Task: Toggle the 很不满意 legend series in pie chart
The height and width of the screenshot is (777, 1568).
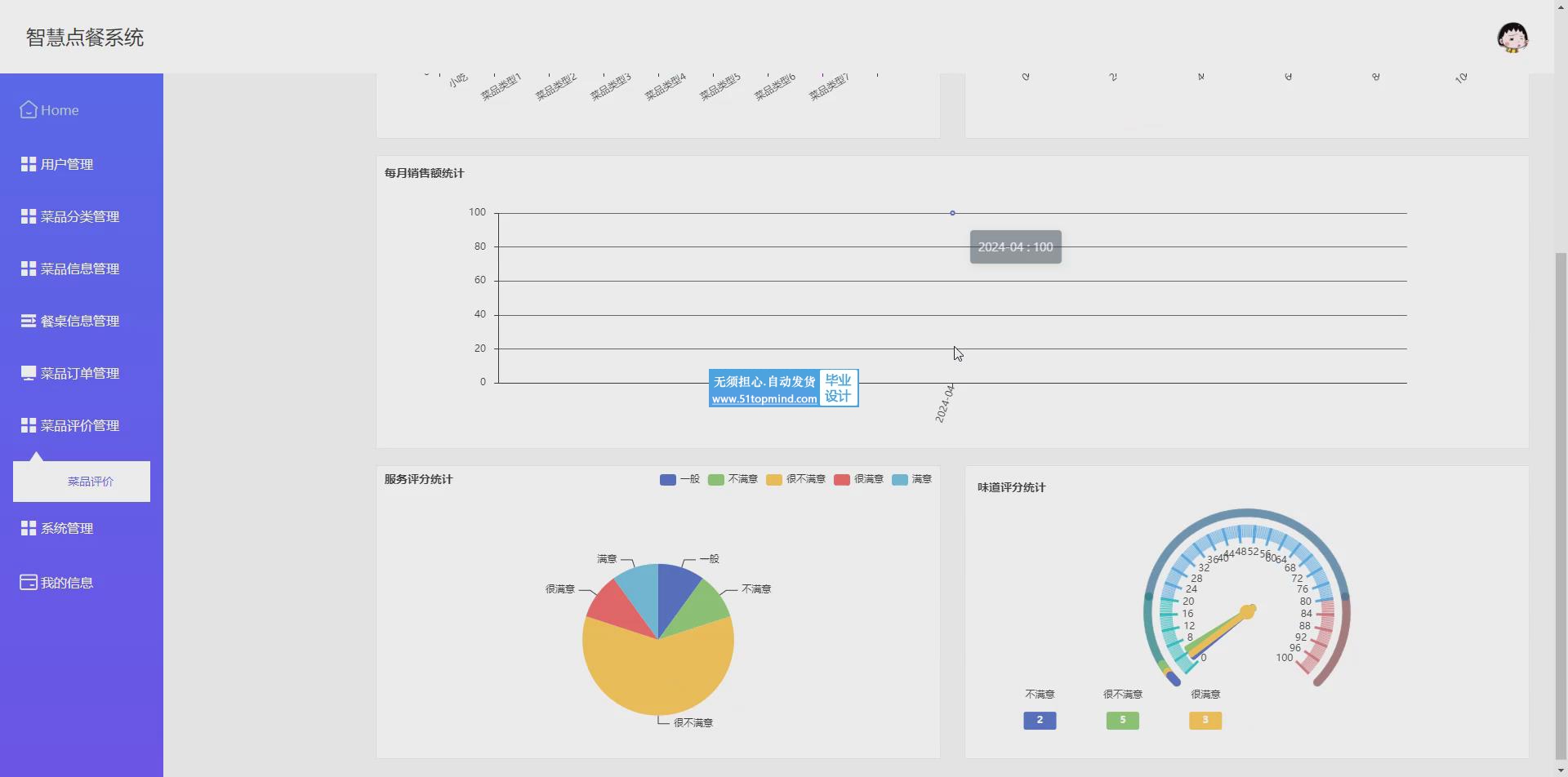Action: (795, 479)
